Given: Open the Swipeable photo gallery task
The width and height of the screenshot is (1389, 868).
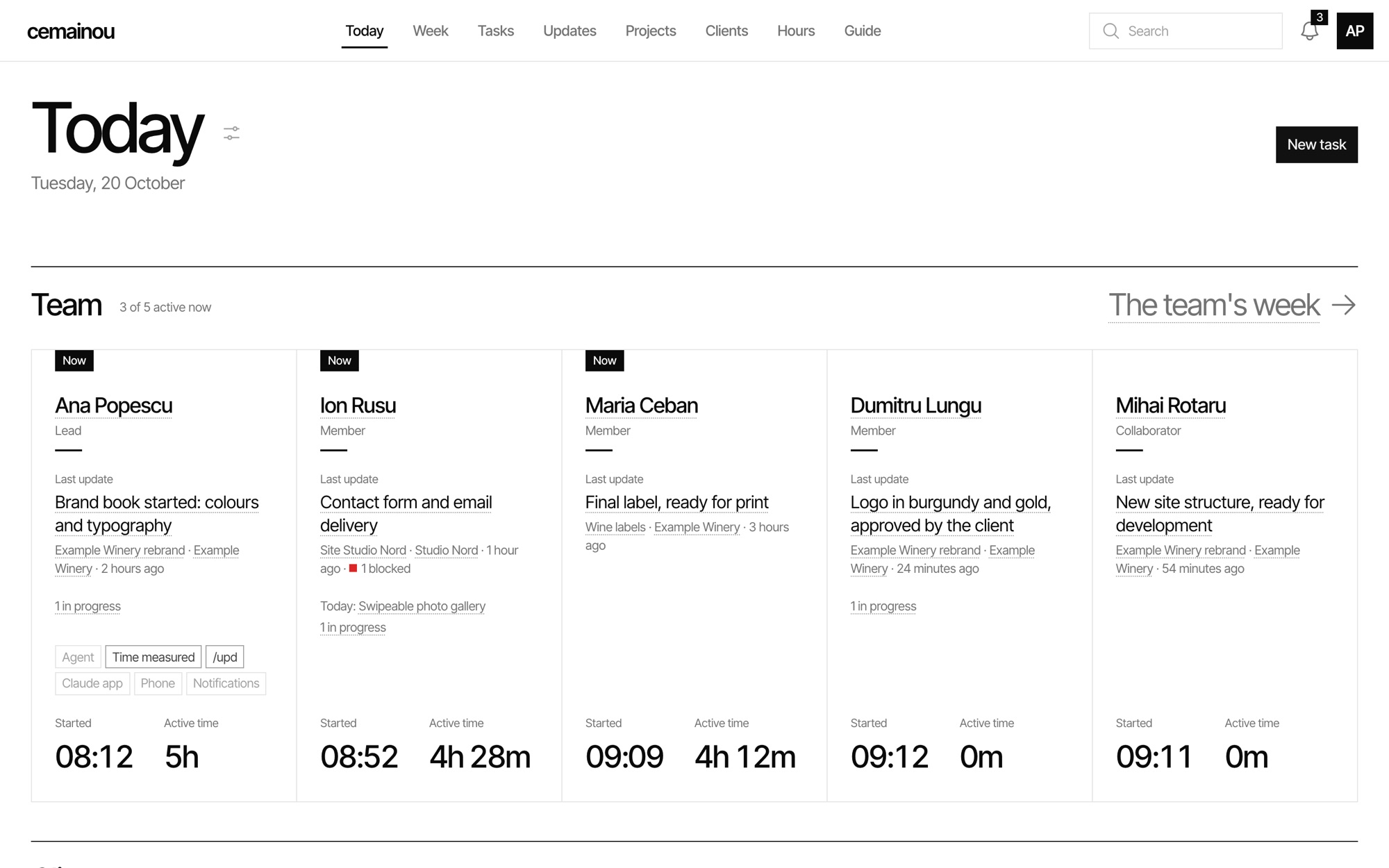Looking at the screenshot, I should click(422, 606).
